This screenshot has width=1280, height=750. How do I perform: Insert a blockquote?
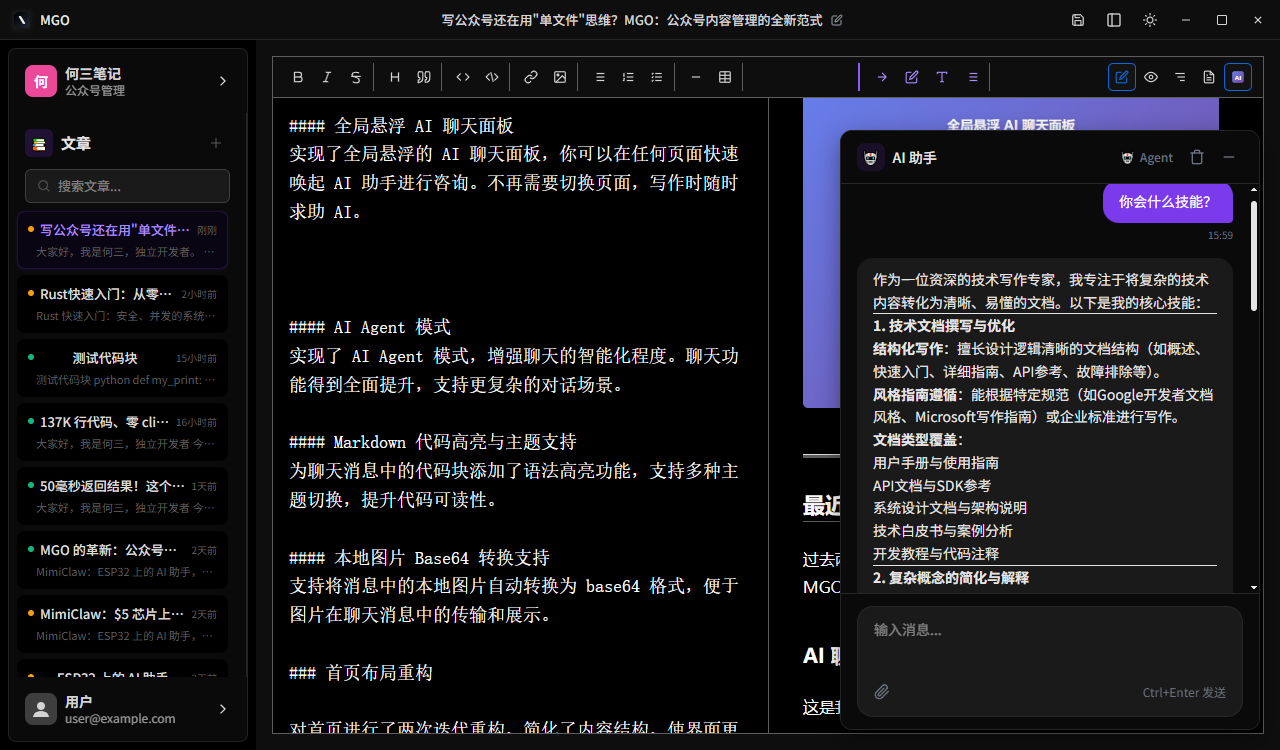[422, 76]
